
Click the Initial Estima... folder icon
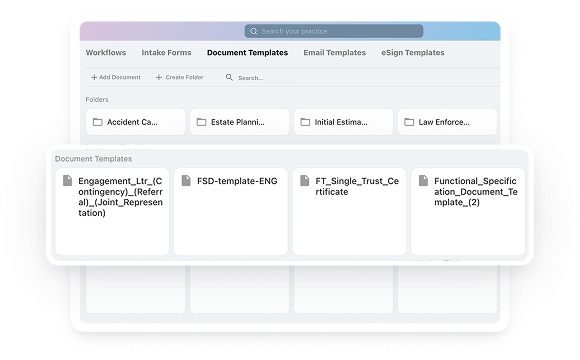click(x=305, y=122)
